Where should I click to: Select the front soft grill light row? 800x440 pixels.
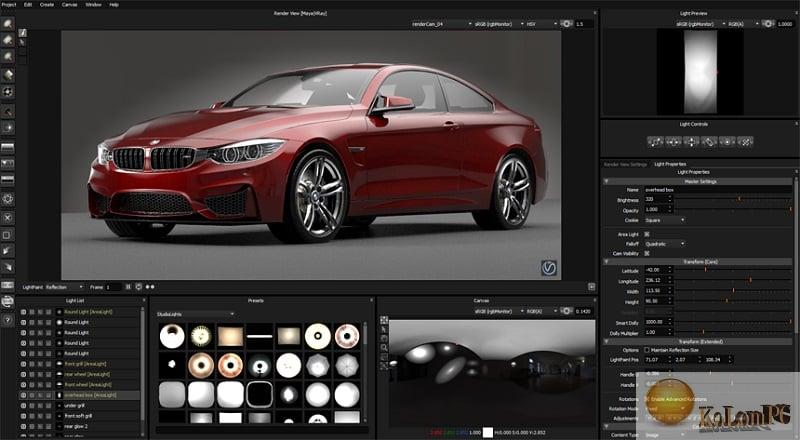click(79, 416)
